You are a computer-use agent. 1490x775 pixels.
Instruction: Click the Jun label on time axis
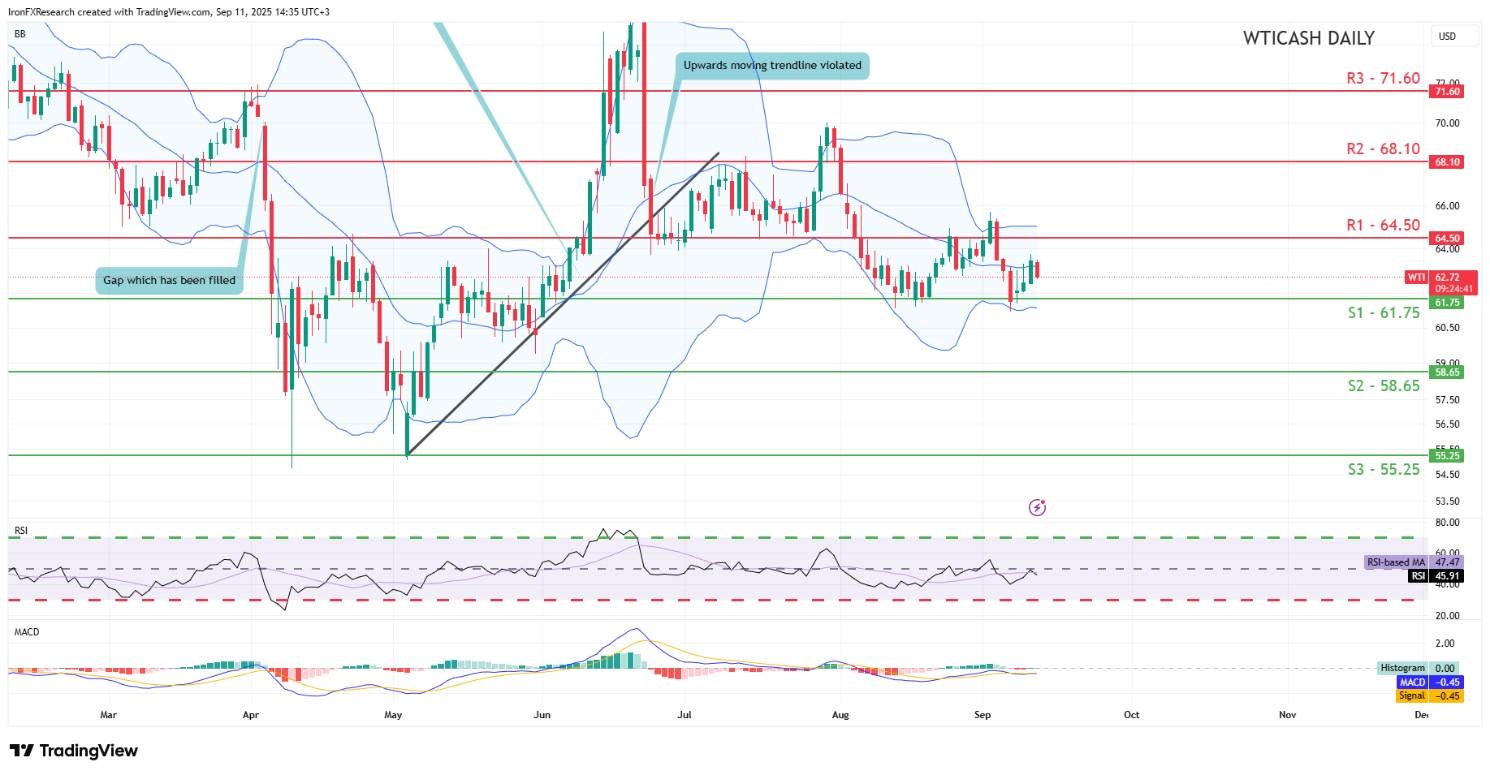coord(541,715)
